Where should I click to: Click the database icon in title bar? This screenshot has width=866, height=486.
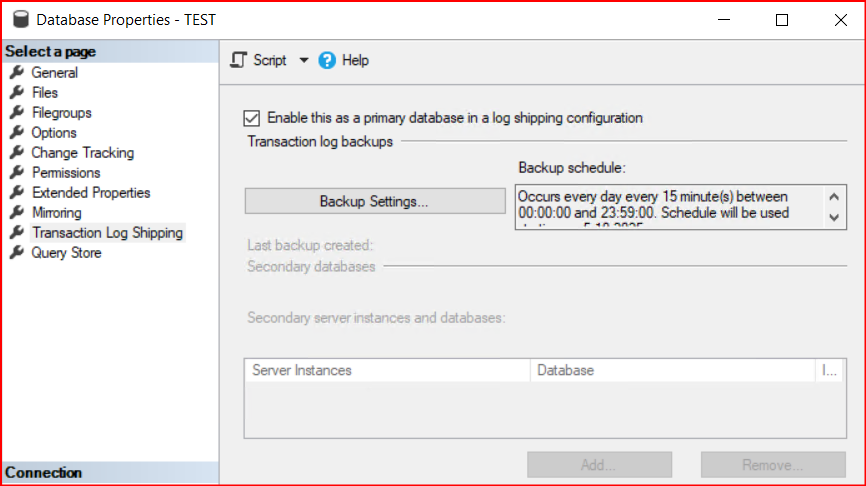(17, 19)
